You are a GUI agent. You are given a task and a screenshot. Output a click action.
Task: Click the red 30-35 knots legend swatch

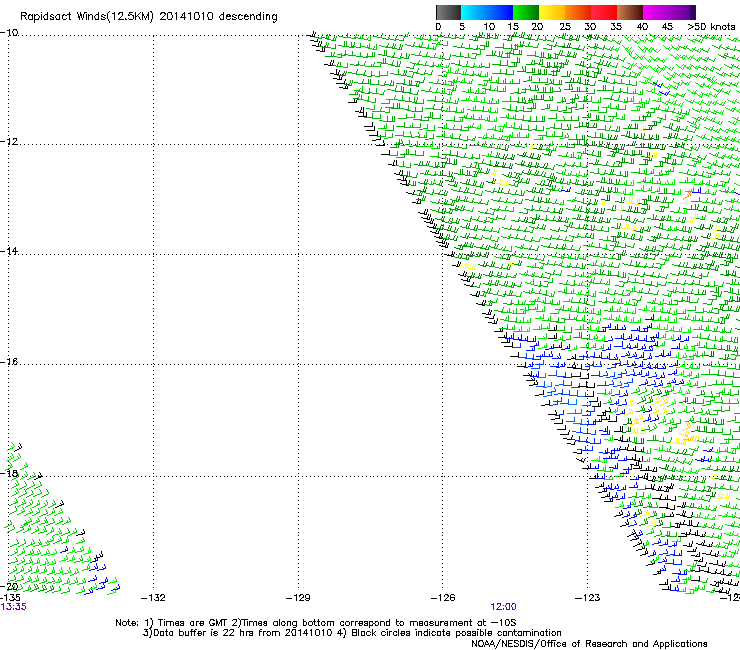tap(604, 12)
